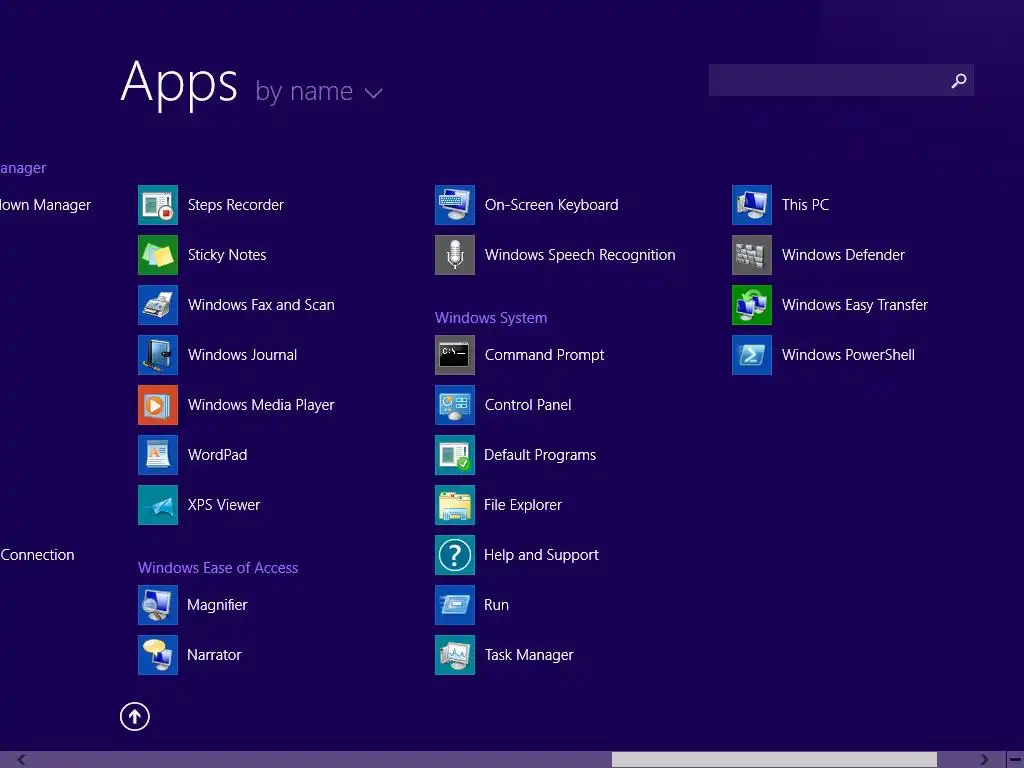The width and height of the screenshot is (1024, 768).
Task: Click the 'Default Programs' text
Action: click(x=540, y=455)
